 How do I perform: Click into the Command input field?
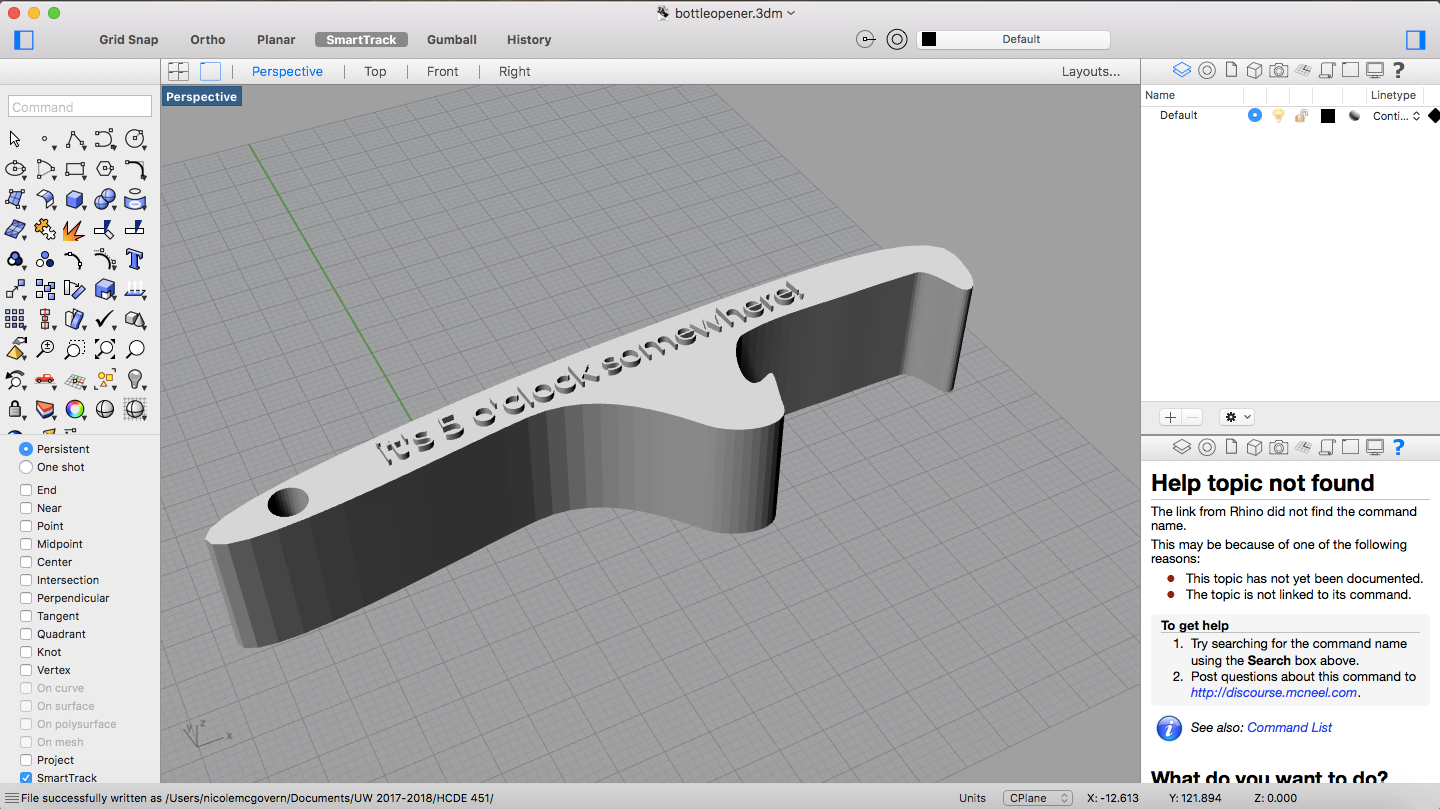tap(80, 107)
